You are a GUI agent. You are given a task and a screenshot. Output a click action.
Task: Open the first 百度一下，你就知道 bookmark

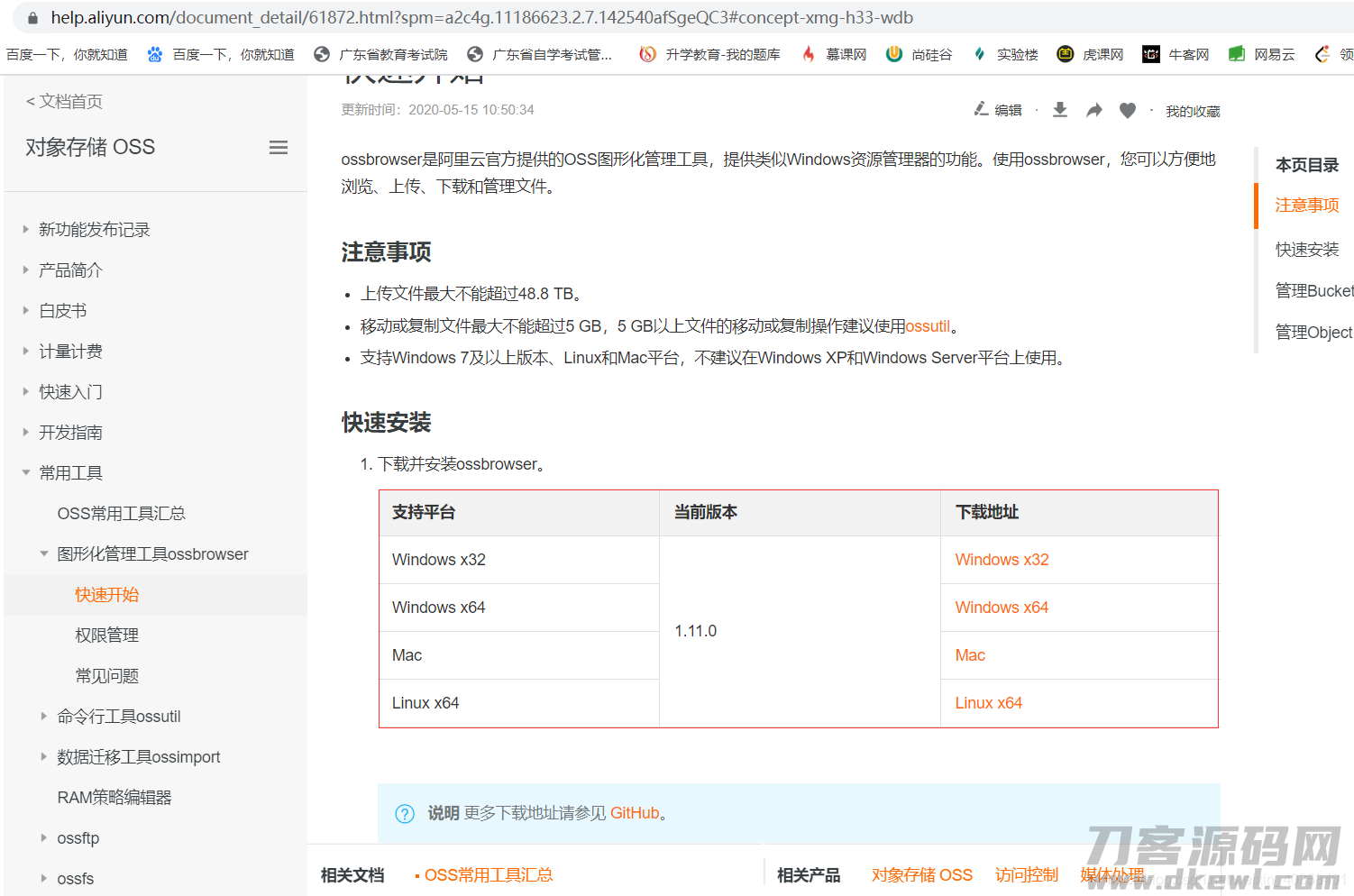[67, 55]
